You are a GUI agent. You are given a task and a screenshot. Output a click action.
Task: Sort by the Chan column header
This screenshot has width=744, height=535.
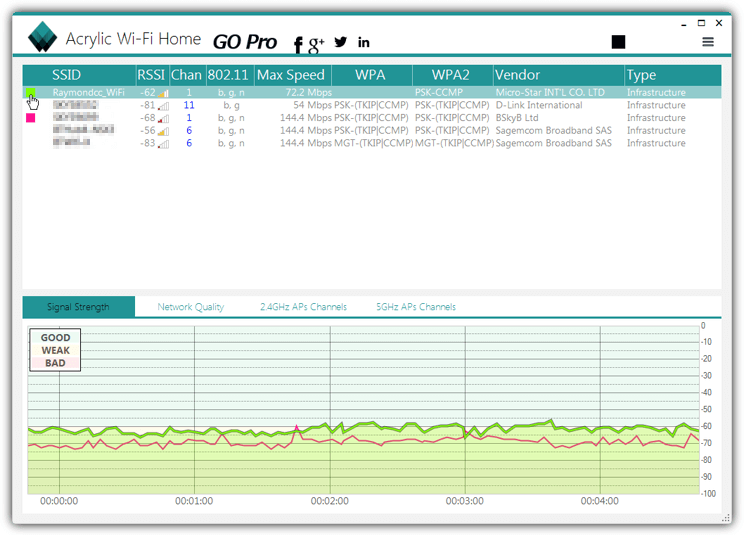pos(186,75)
